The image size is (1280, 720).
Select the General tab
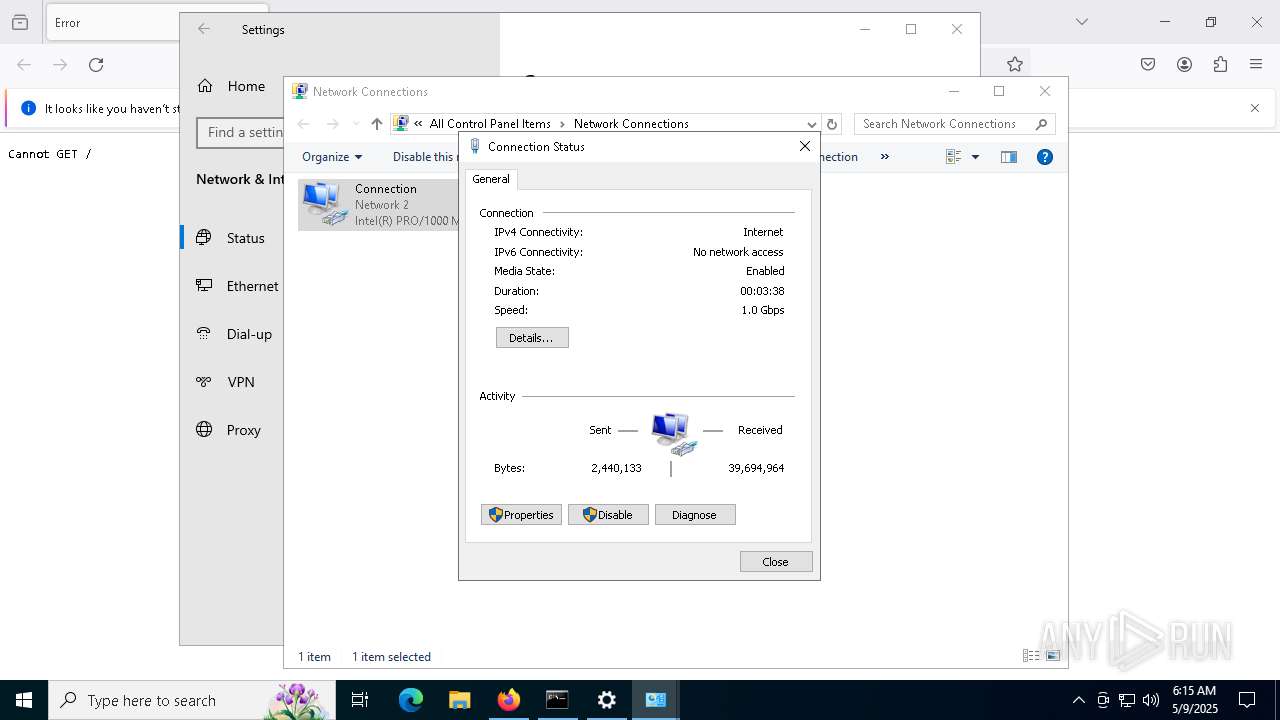point(491,179)
